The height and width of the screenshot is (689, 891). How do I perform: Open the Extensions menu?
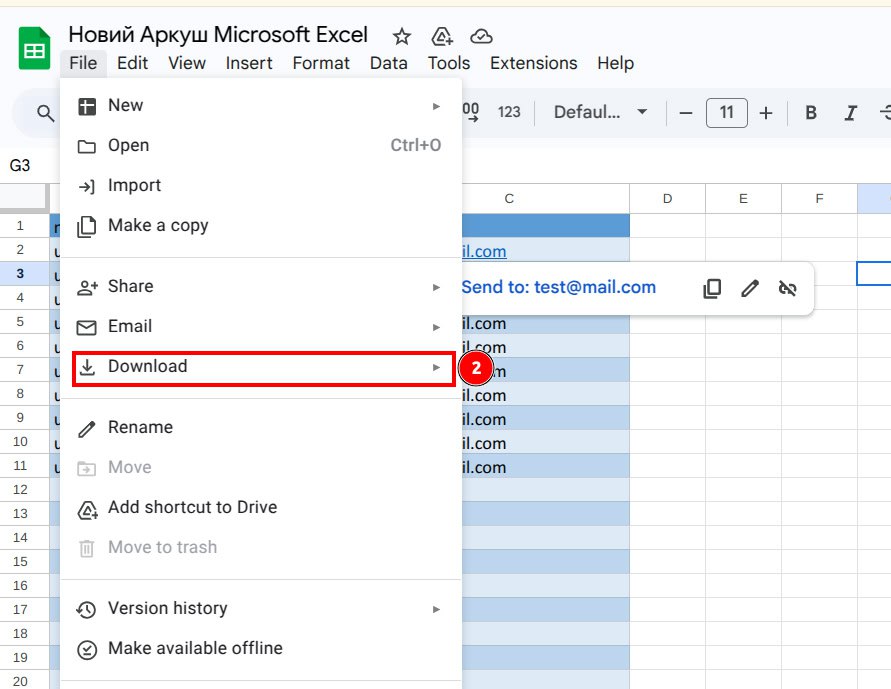[x=534, y=63]
